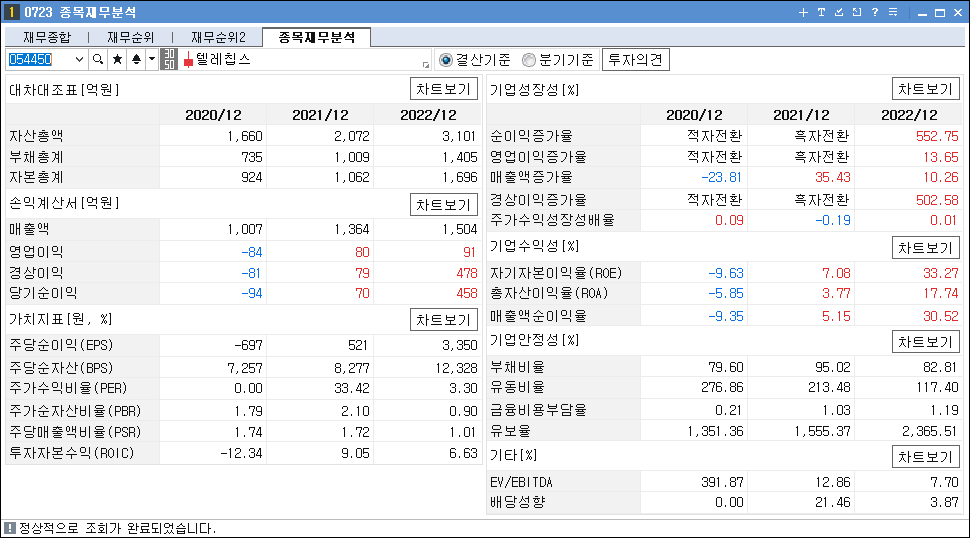Screen dimensions: 970x538
Task: Expand small arrow next to spade icon
Action: [152, 59]
